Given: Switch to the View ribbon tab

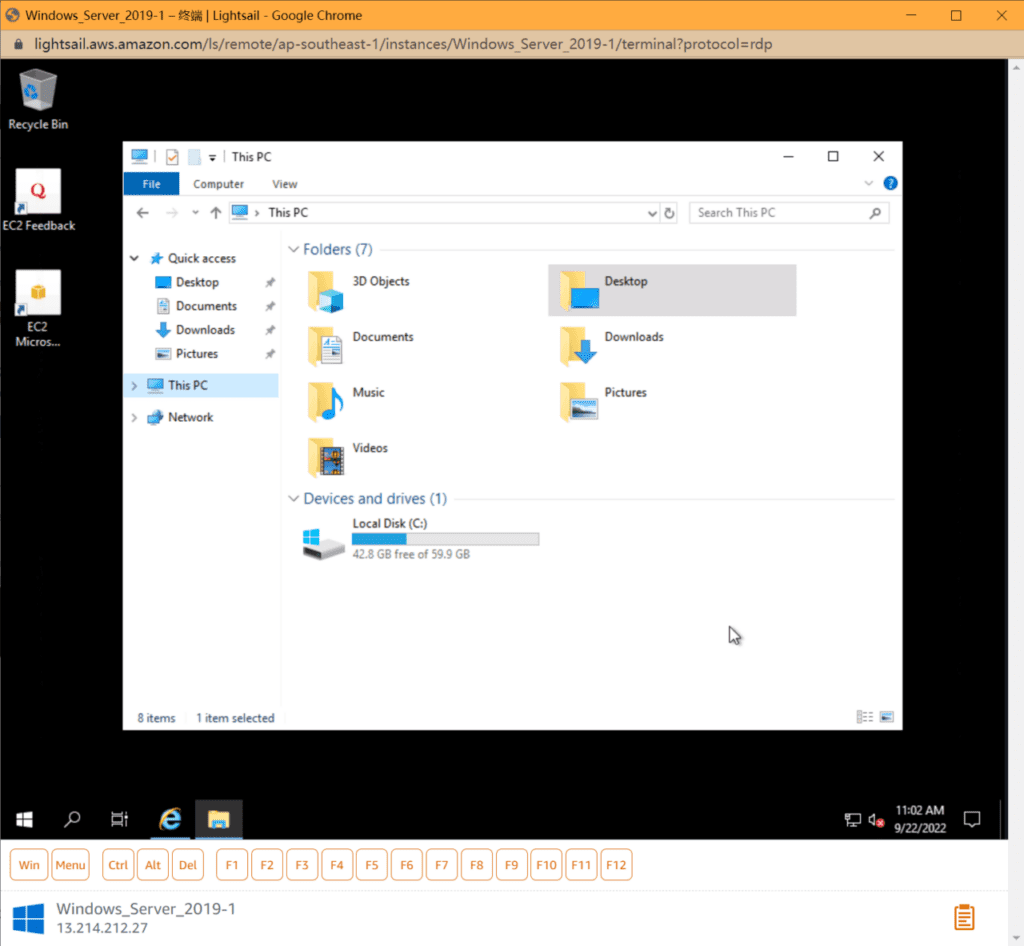Looking at the screenshot, I should coord(285,184).
